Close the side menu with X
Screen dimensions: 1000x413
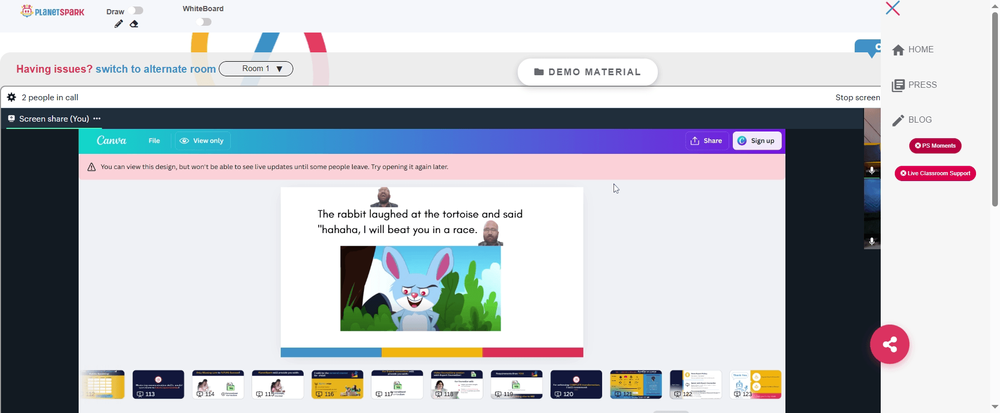(x=893, y=8)
